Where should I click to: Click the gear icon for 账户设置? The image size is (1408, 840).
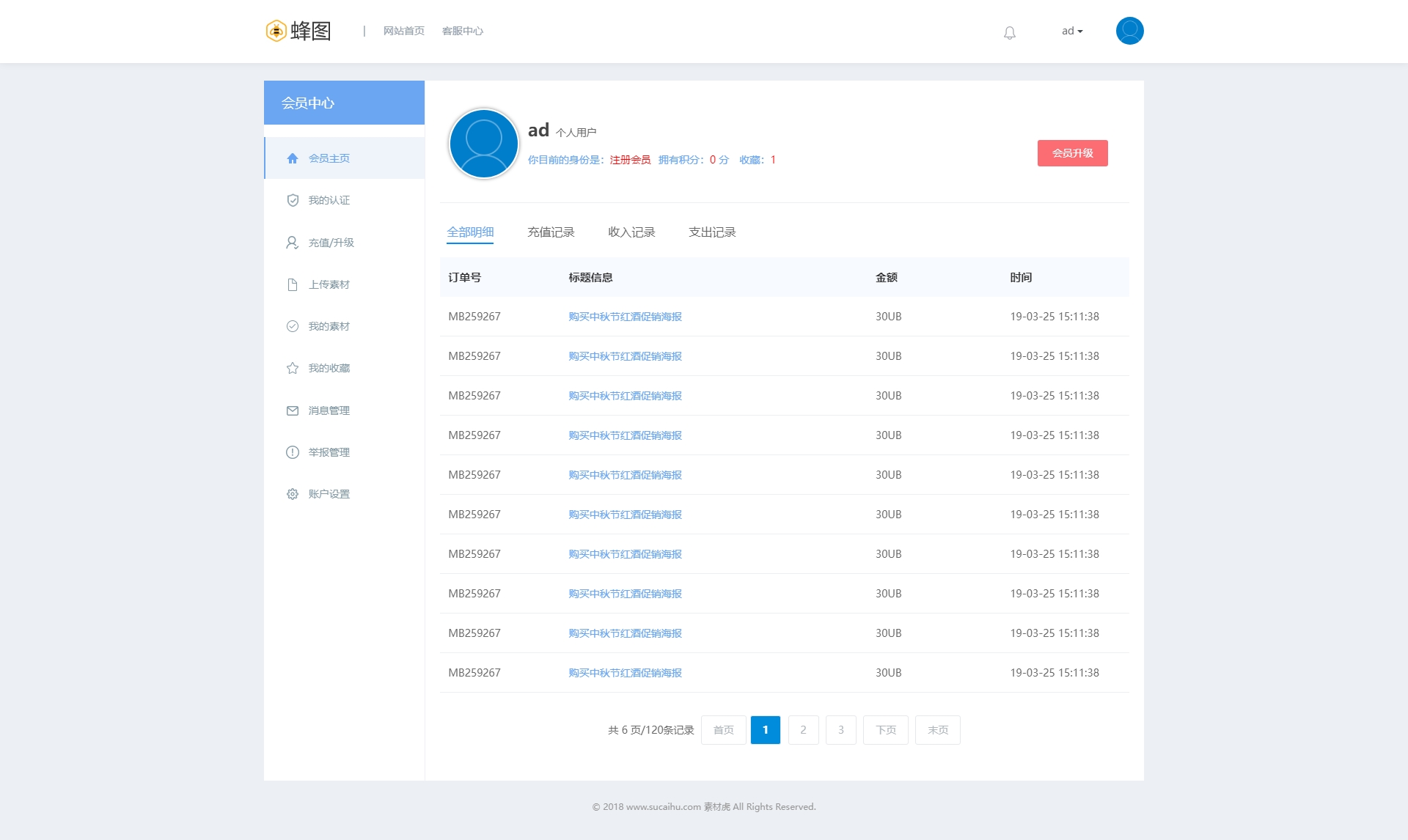coord(293,494)
